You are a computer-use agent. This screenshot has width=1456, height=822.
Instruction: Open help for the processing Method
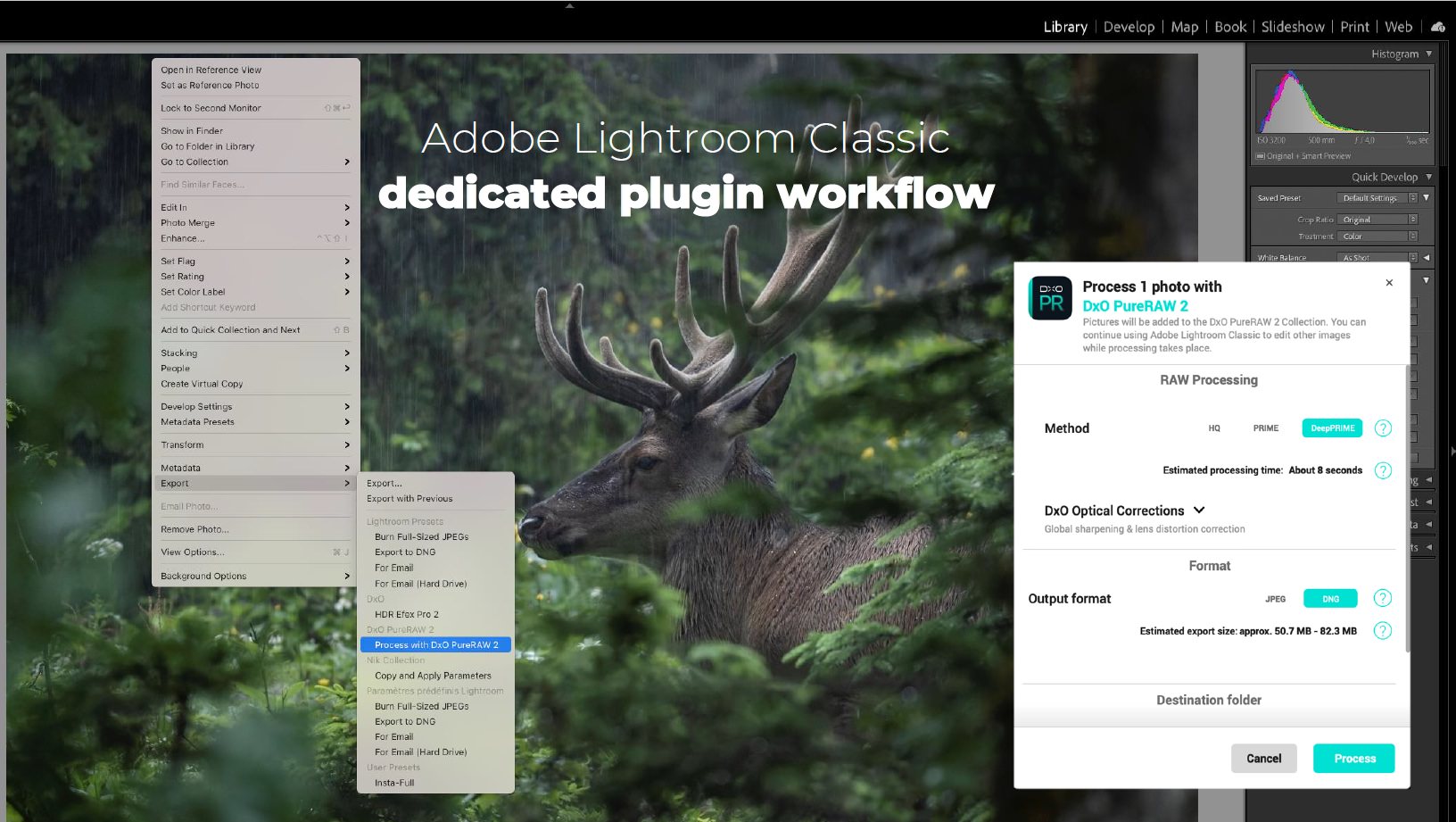[x=1383, y=428]
